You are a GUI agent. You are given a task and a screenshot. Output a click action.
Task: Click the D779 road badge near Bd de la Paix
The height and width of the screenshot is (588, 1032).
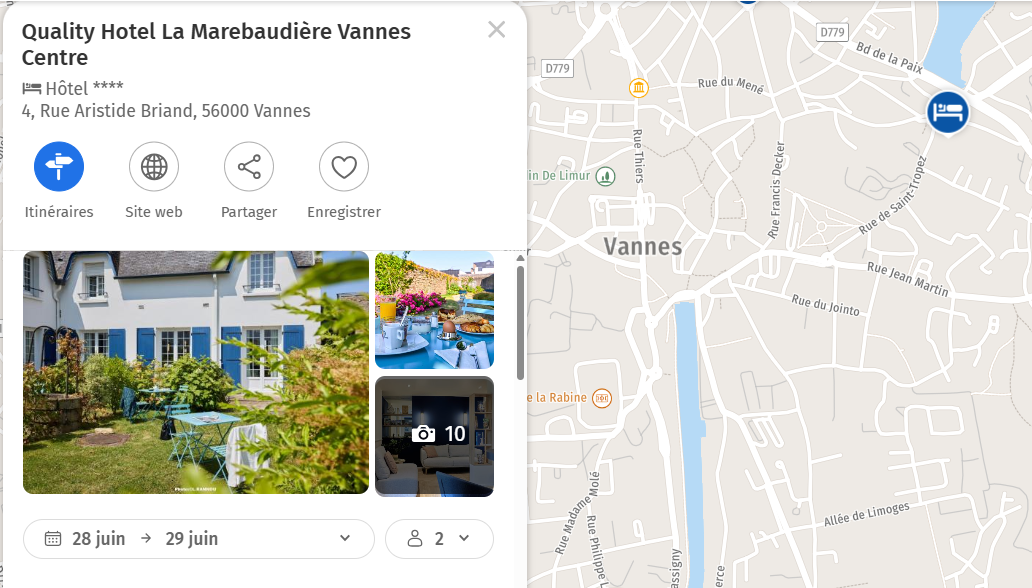pos(833,32)
